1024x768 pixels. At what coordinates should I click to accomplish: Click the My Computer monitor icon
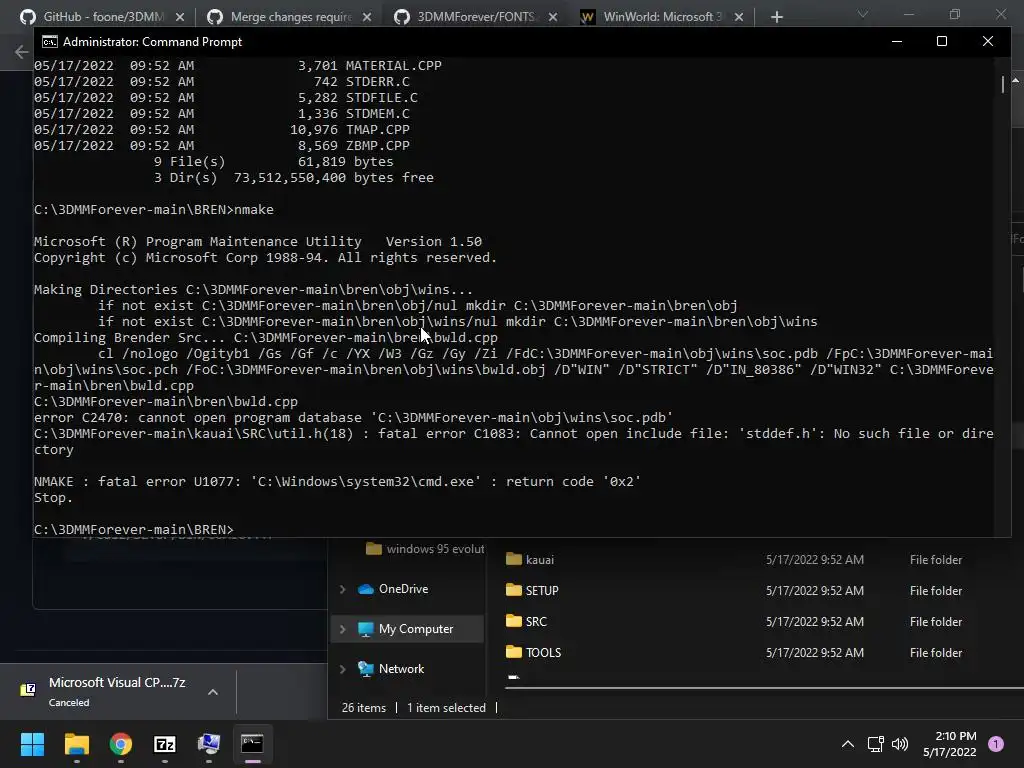pyautogui.click(x=366, y=629)
